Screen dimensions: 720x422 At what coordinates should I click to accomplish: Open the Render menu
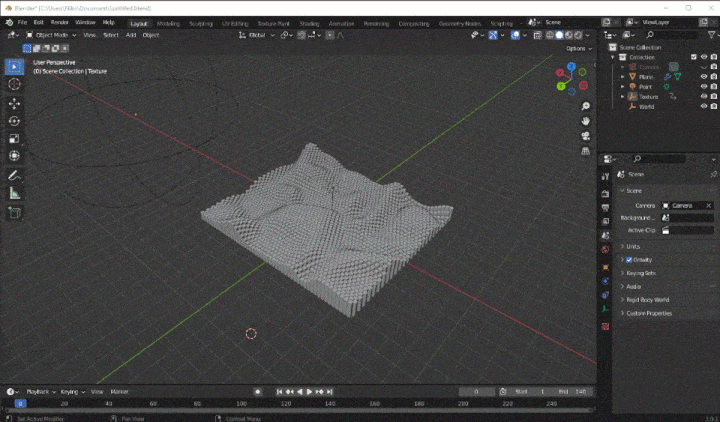pyautogui.click(x=60, y=22)
